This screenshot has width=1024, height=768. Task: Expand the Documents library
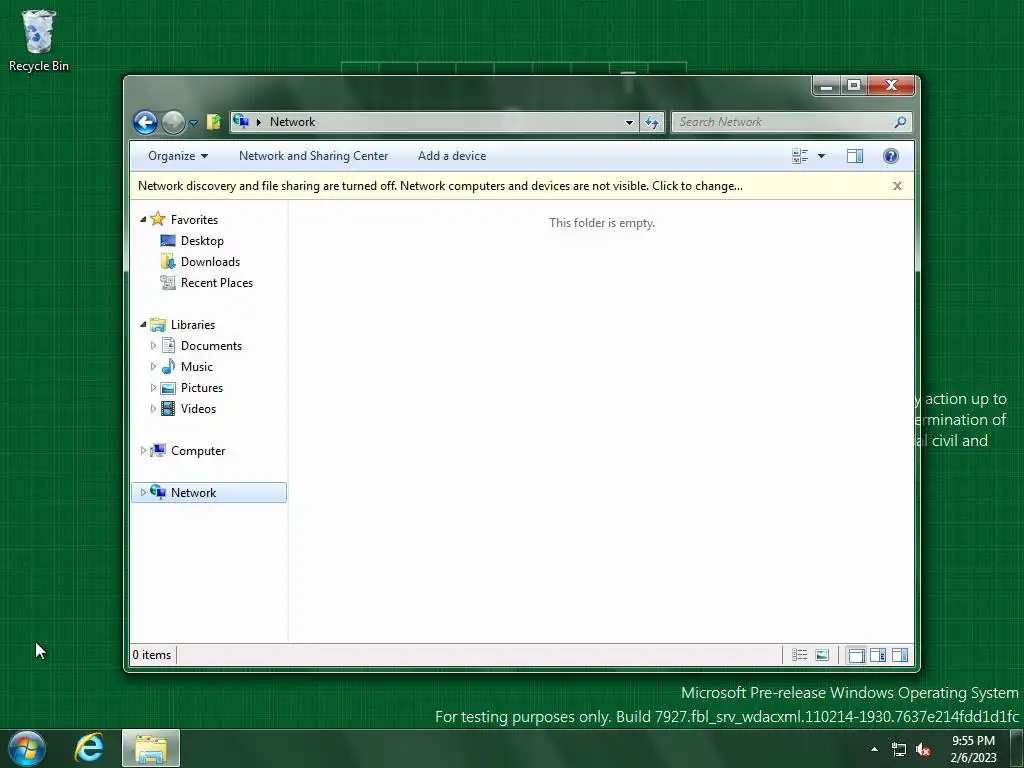(153, 345)
